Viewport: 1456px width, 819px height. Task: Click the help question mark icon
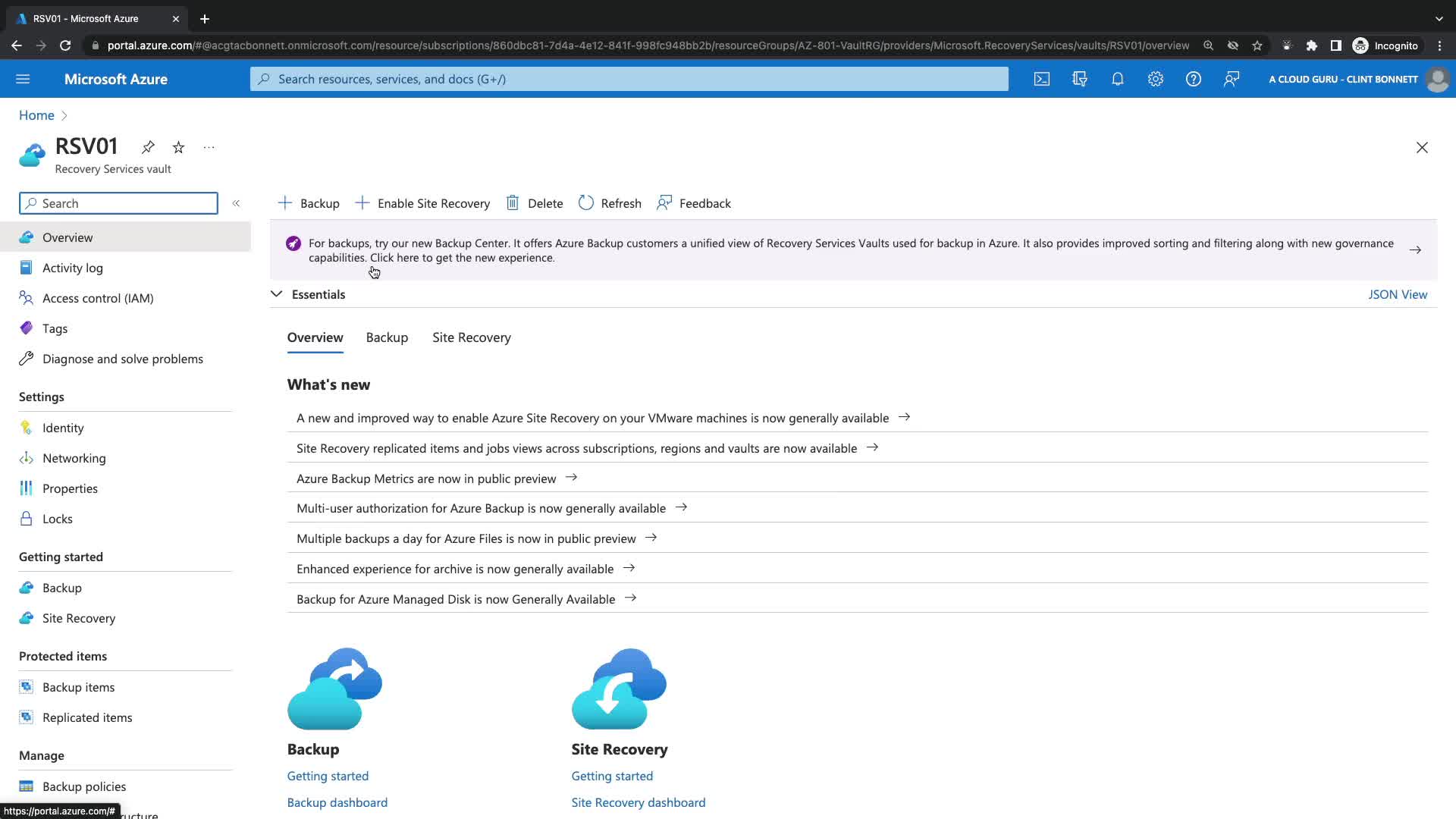click(x=1193, y=79)
